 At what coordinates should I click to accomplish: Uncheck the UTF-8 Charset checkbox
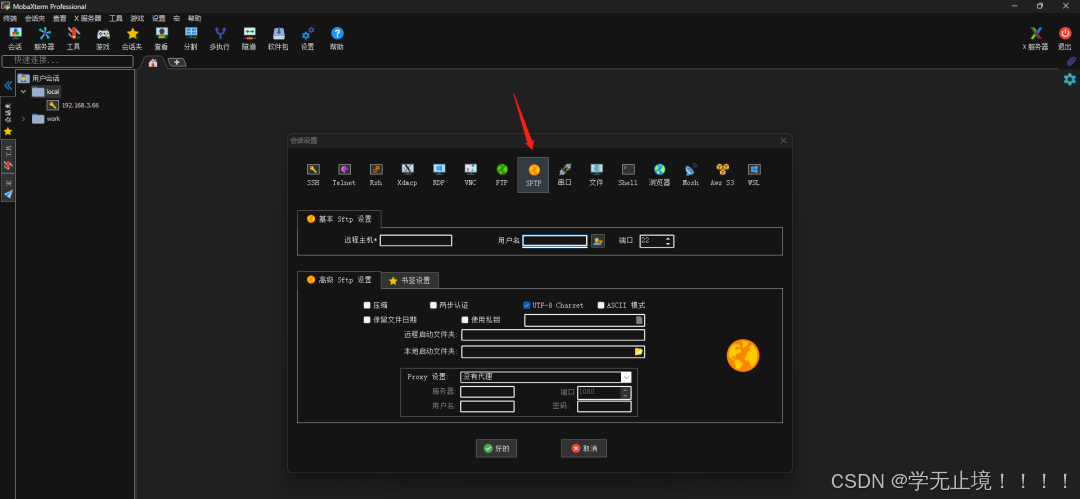pos(527,305)
